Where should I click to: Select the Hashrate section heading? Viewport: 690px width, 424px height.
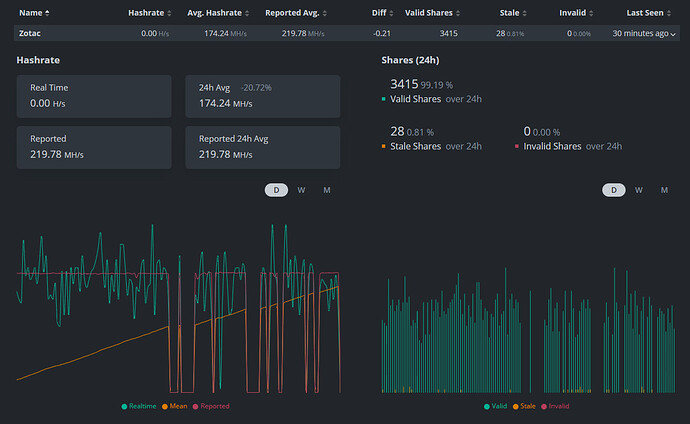point(38,60)
